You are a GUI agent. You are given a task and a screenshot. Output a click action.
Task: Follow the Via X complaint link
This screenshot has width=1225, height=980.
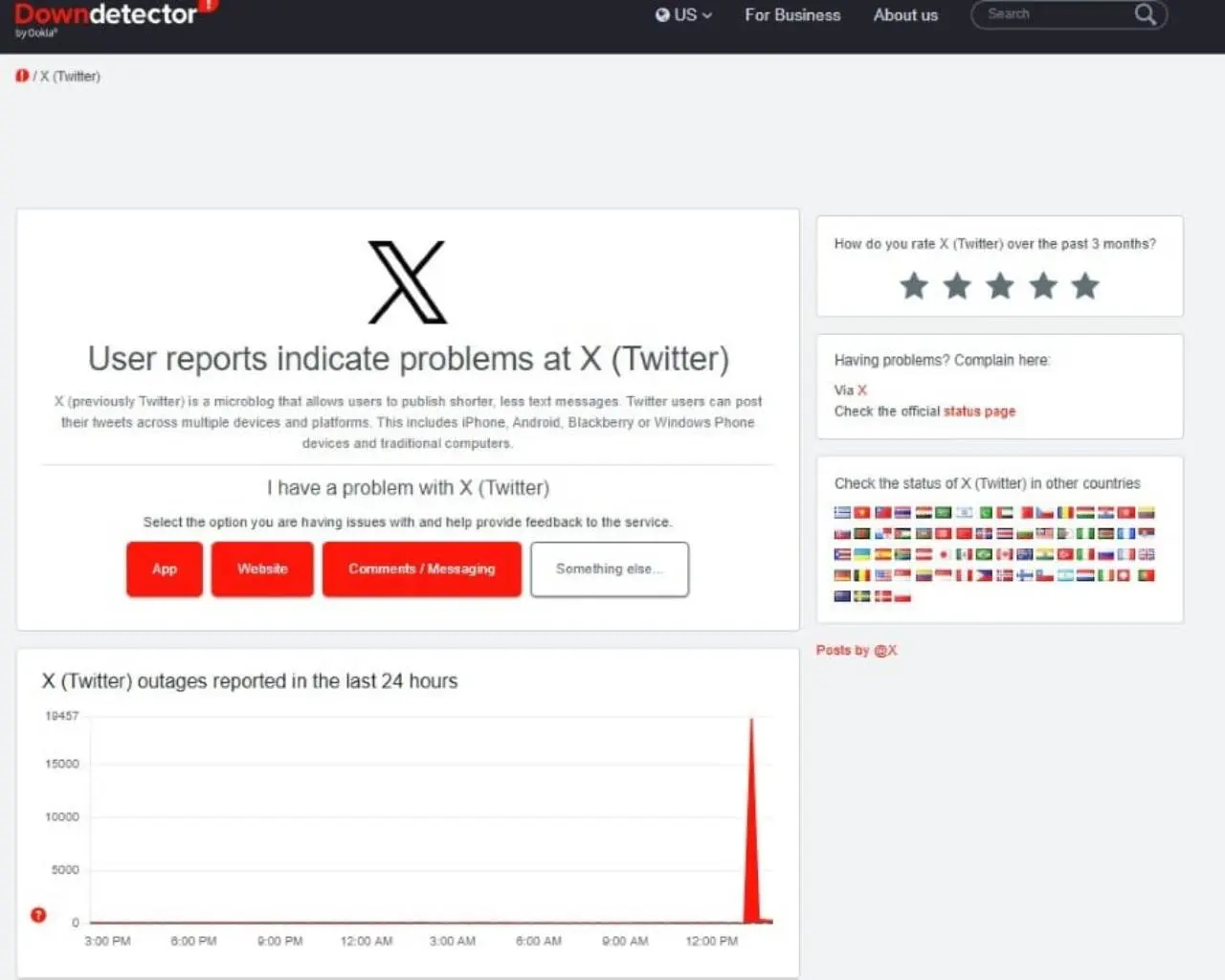(x=862, y=390)
